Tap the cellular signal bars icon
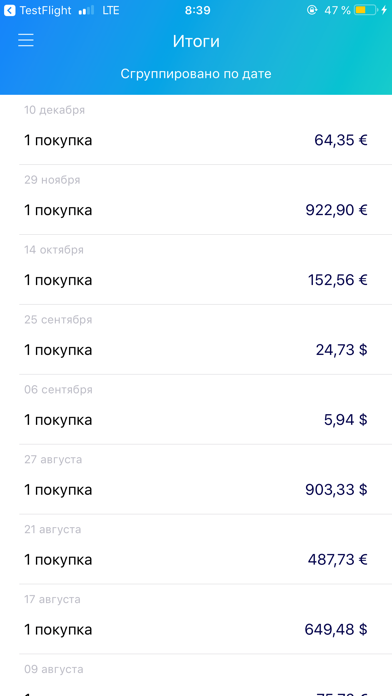Viewport: 392px width, 696px height. (x=87, y=11)
